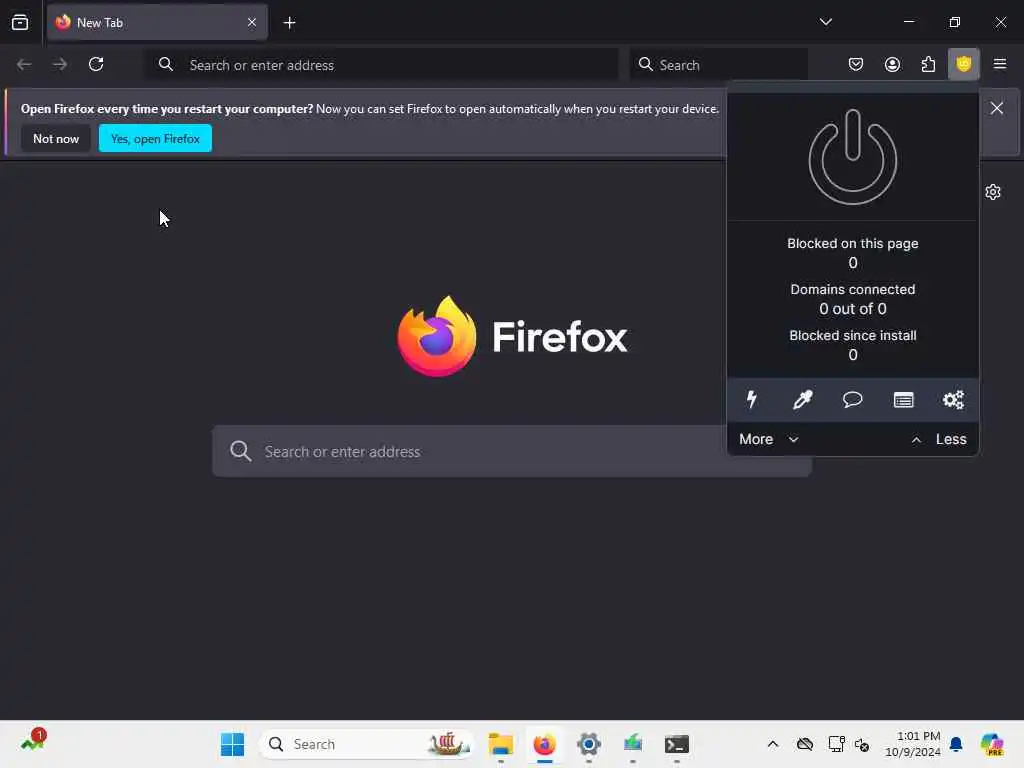Open the Extensions puzzle icon
The height and width of the screenshot is (768, 1024).
[x=928, y=64]
